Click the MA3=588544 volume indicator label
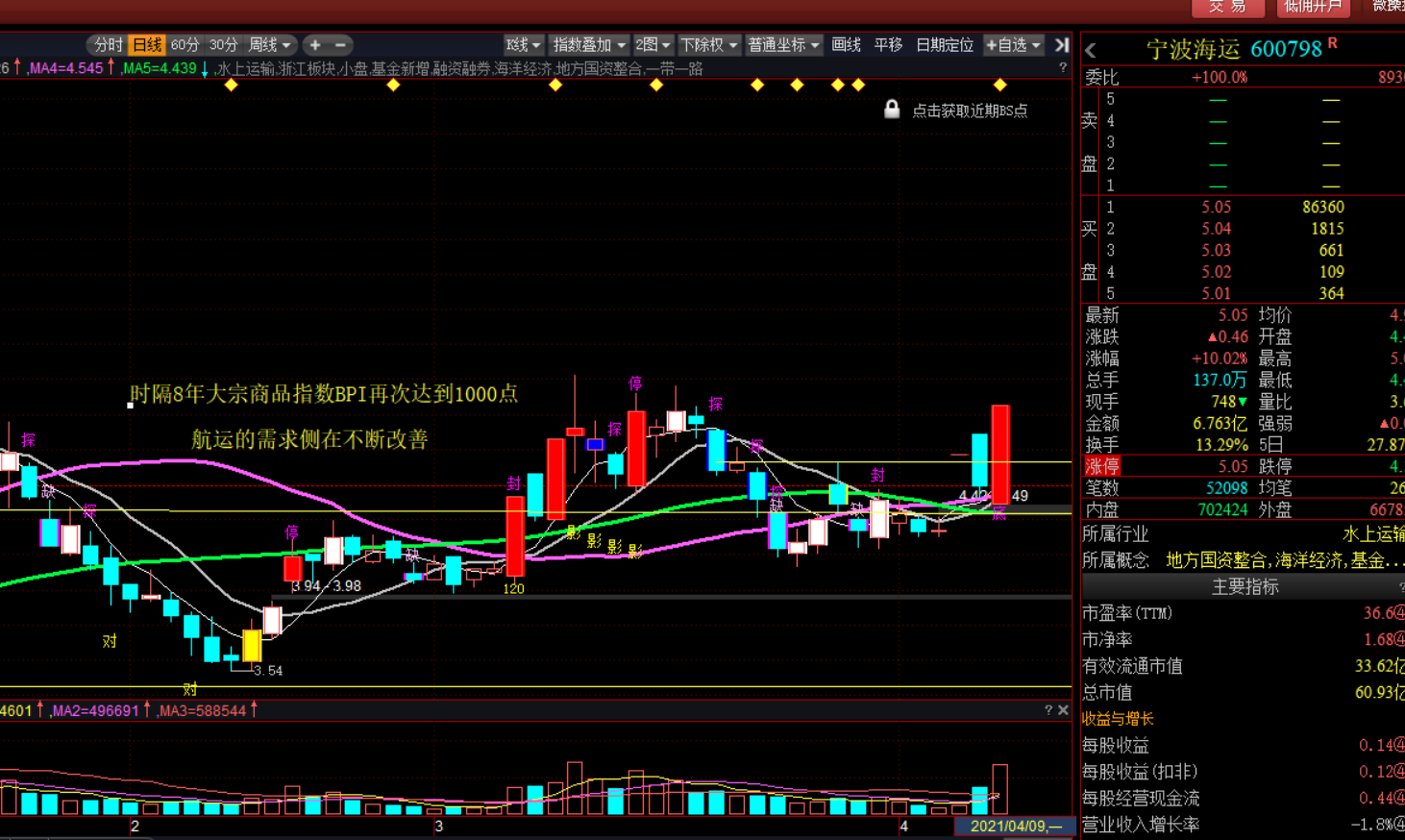The height and width of the screenshot is (840, 1405). 202,711
